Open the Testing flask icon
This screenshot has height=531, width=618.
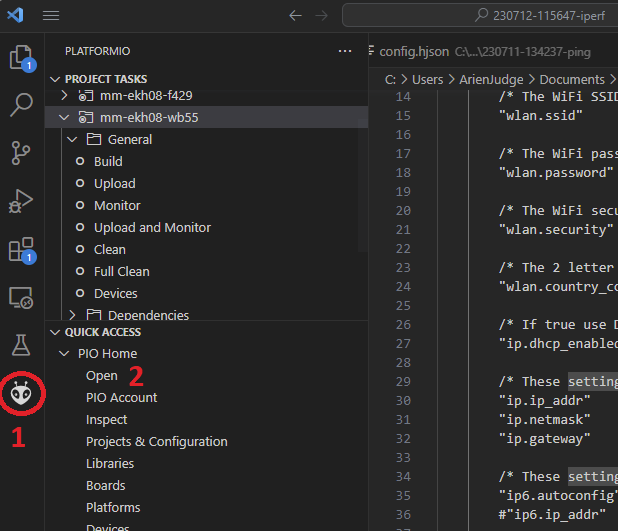(21, 345)
